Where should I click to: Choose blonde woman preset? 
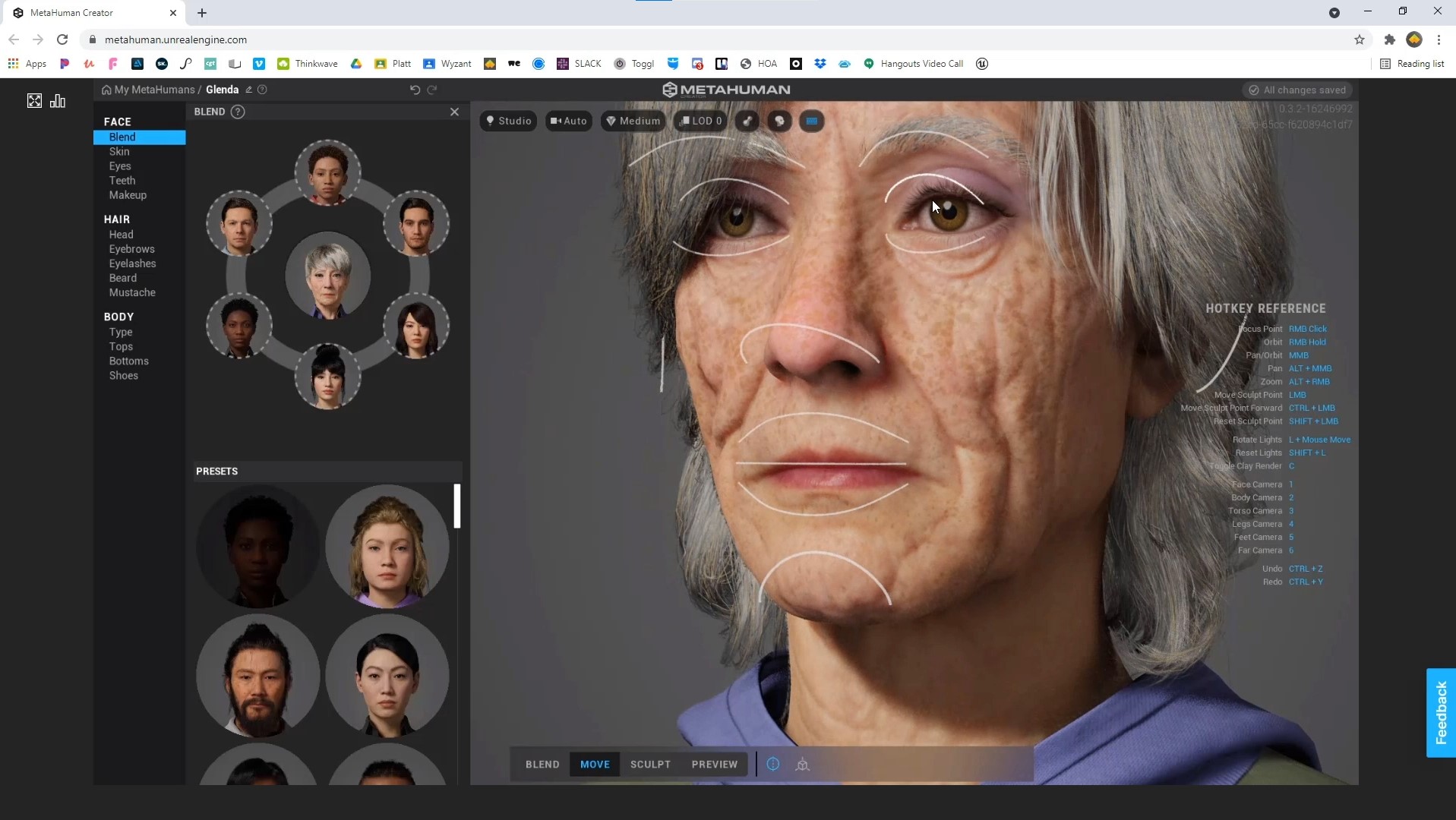(387, 546)
